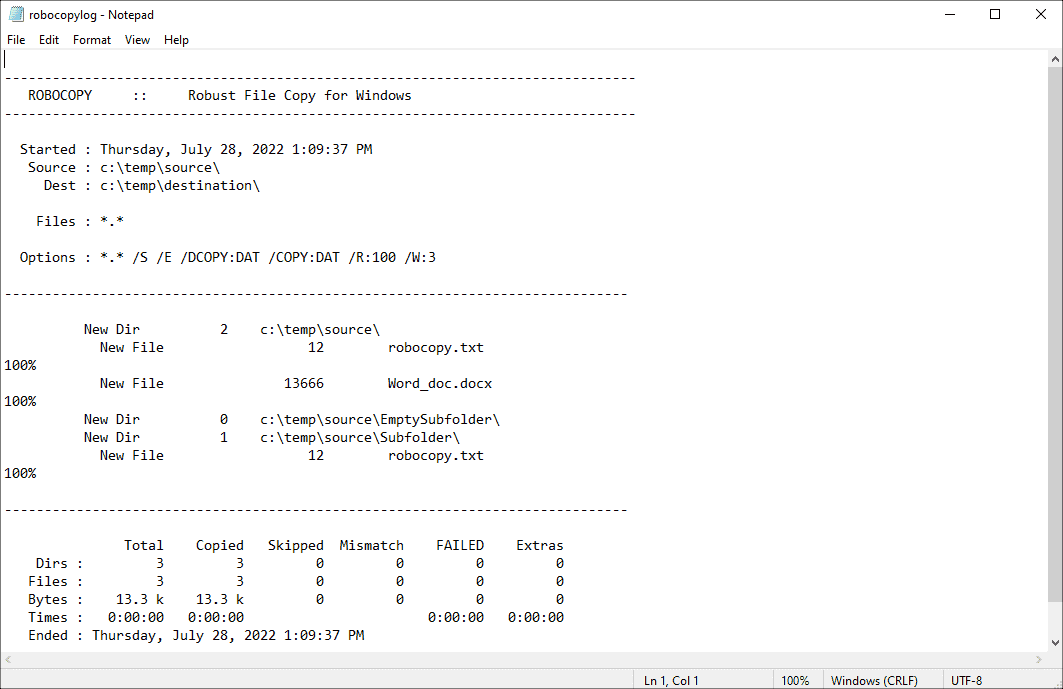This screenshot has width=1063, height=689.
Task: Click the 100% zoom level indicator
Action: point(795,680)
